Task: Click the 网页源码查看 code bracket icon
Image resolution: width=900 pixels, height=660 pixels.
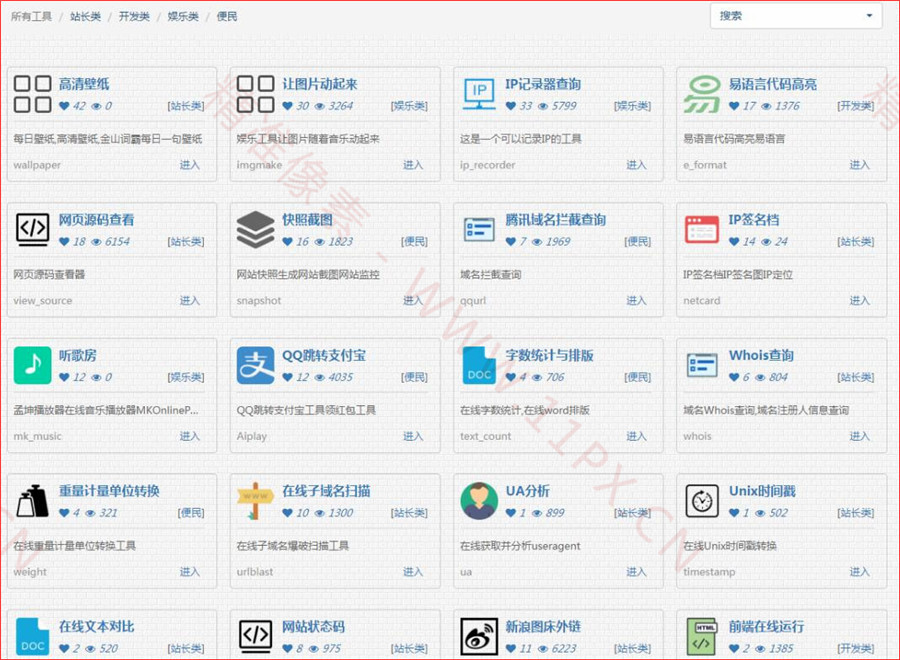Action: (x=32, y=230)
